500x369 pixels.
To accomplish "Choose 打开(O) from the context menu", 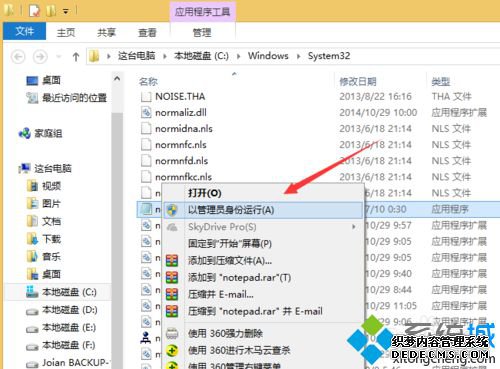I will [x=205, y=193].
